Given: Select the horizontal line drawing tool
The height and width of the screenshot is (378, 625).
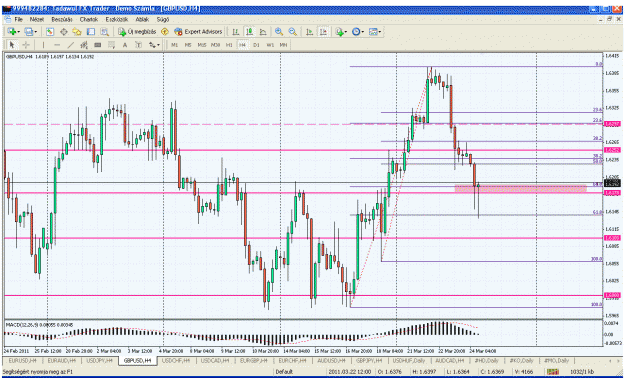Looking at the screenshot, I should (57, 45).
